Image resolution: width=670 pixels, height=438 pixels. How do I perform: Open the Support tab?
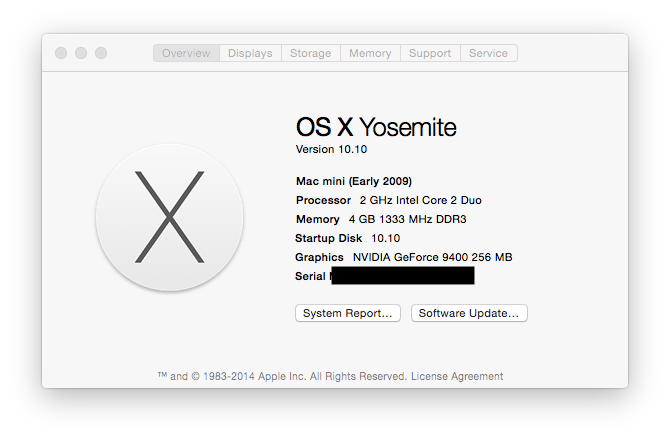point(430,53)
